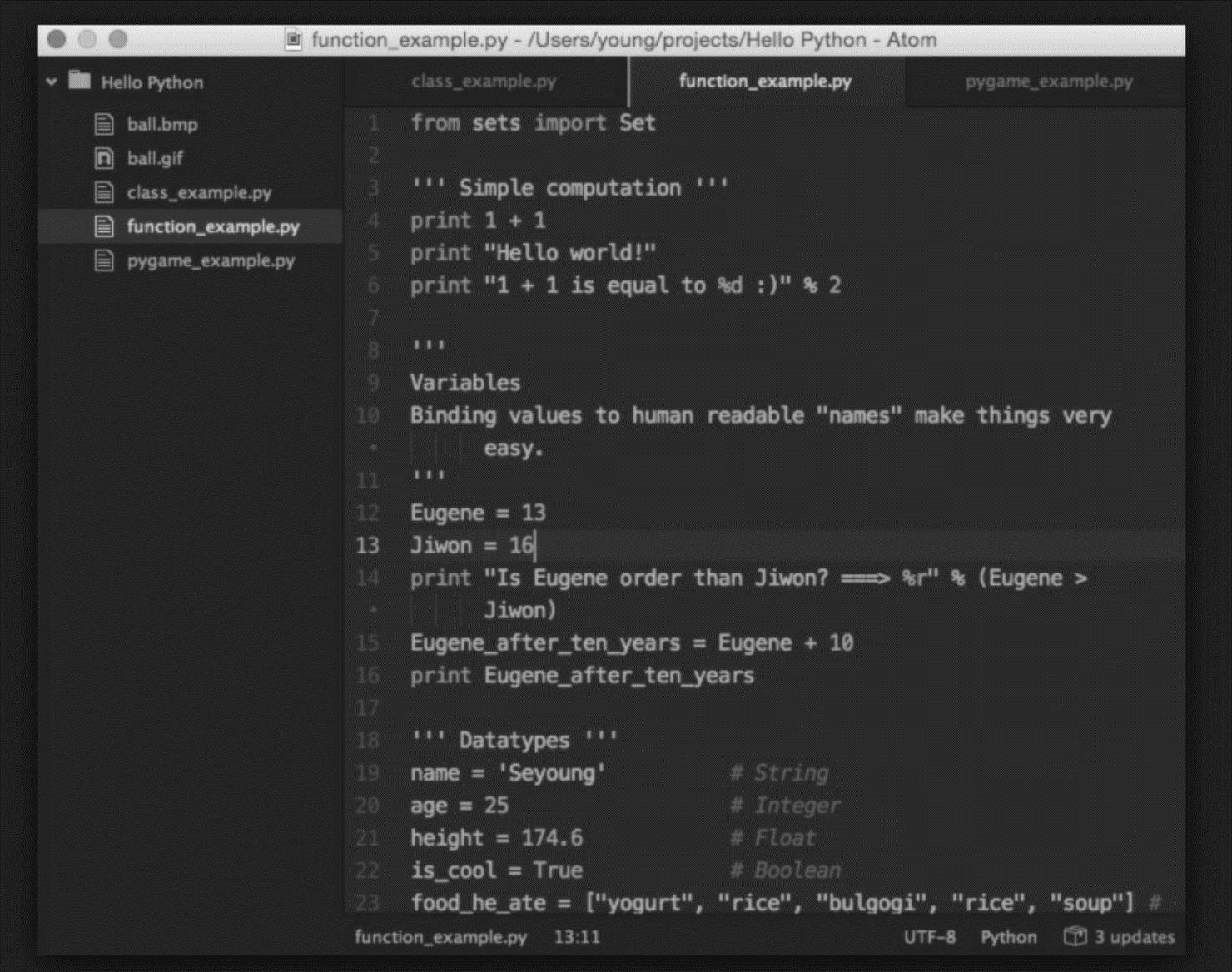
Task: Change the UTF-8 file encoding
Action: 930,937
